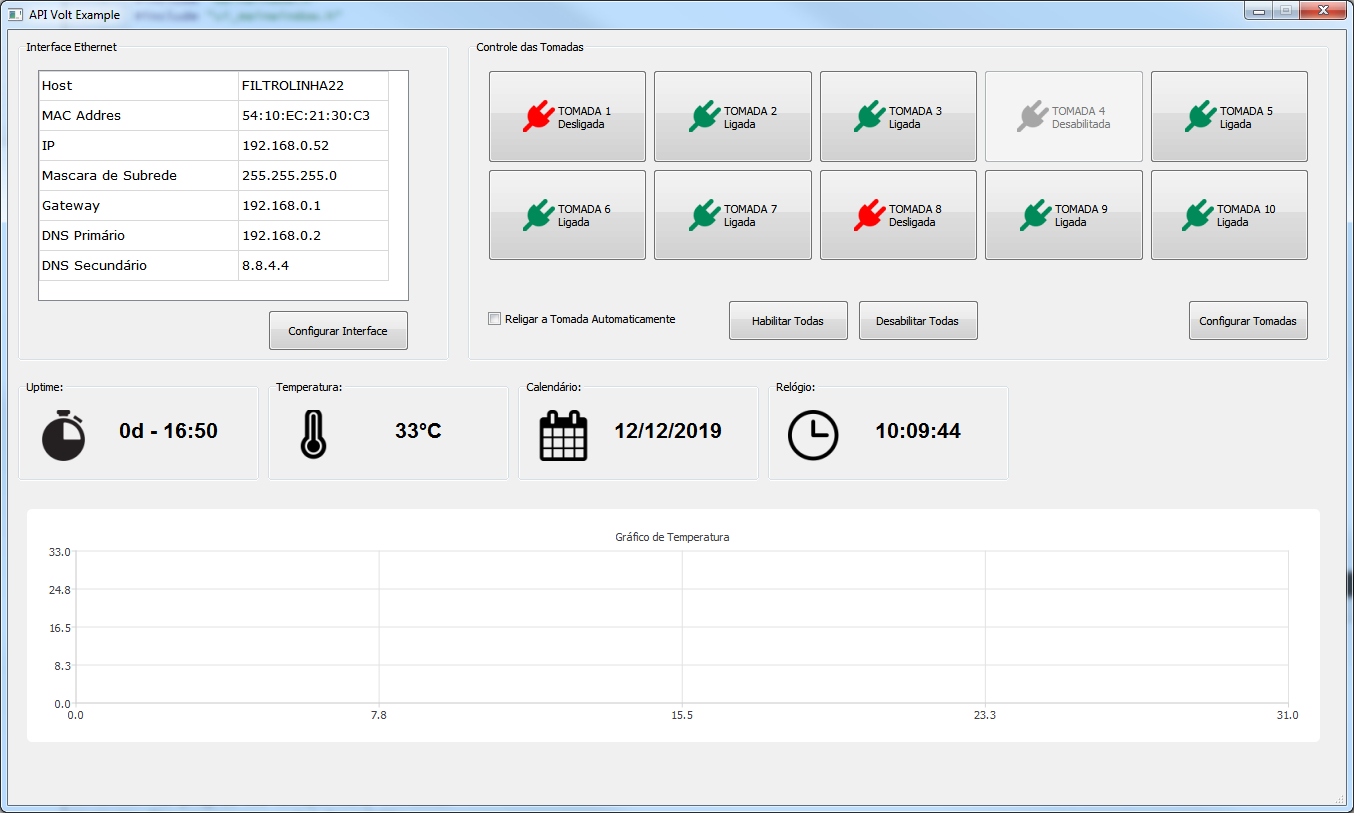Toggle the Tomada 6 outlet button
Image resolution: width=1354 pixels, height=813 pixels.
567,215
